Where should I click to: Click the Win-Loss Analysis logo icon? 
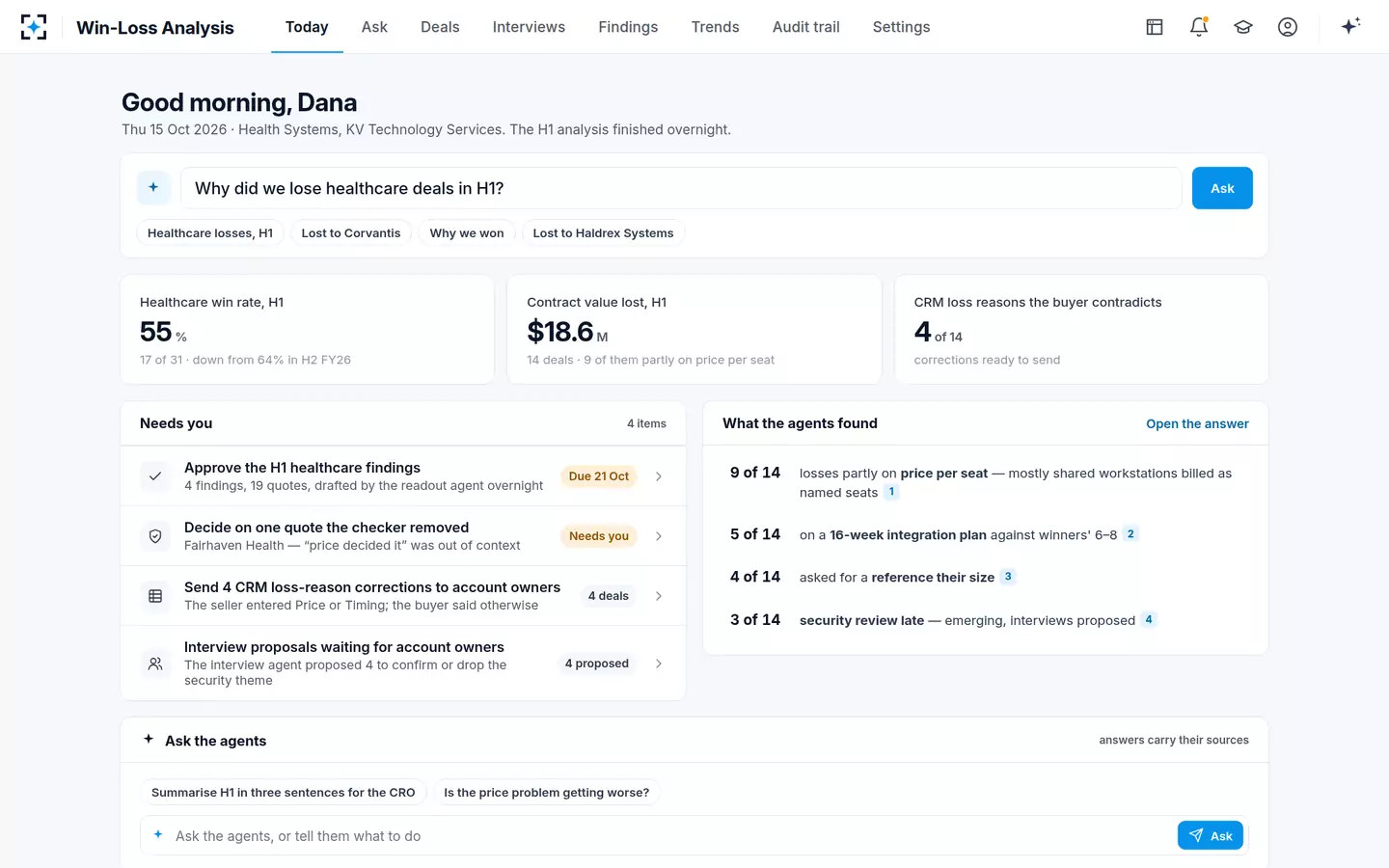(x=34, y=27)
